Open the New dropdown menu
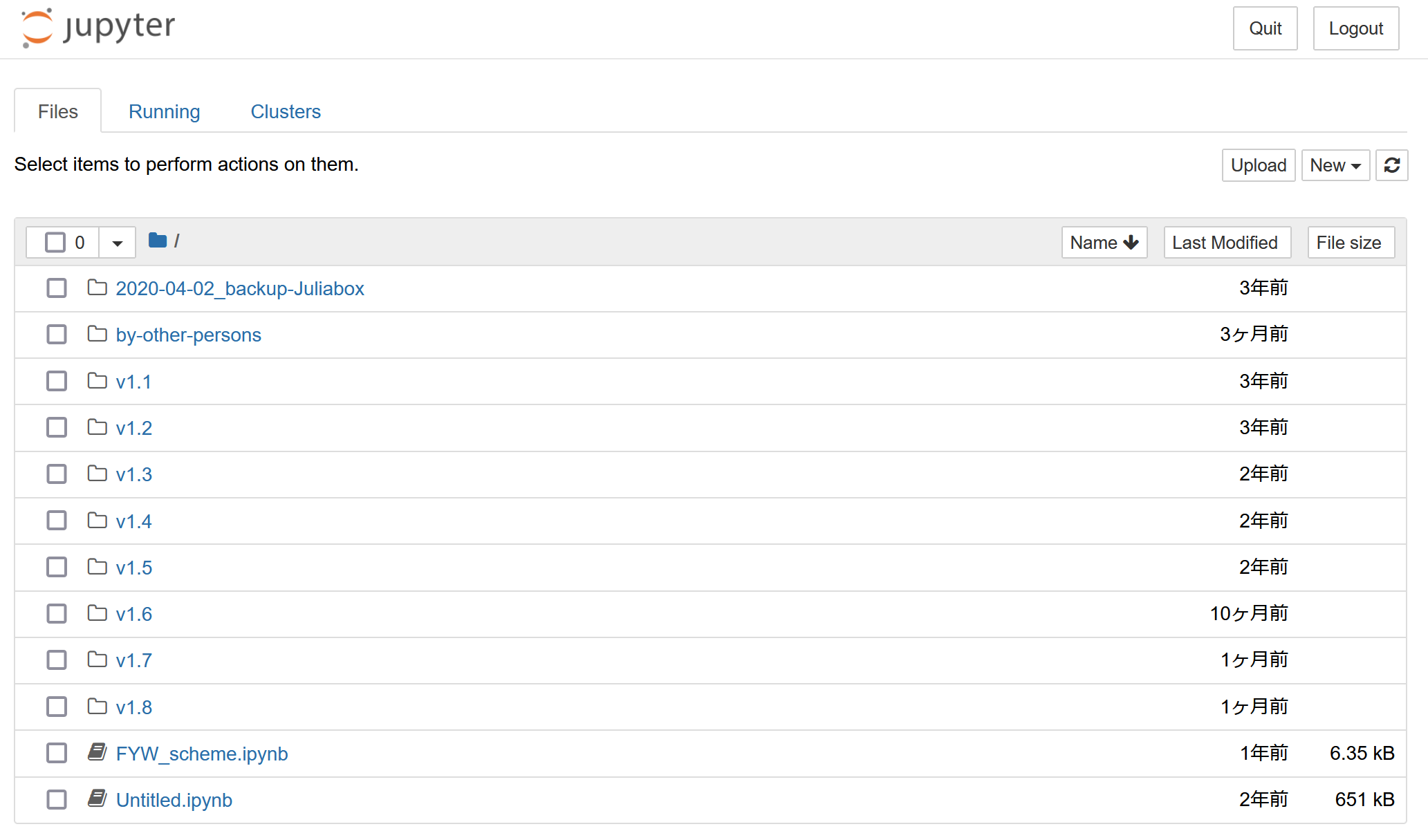The width and height of the screenshot is (1428, 840). coord(1335,165)
